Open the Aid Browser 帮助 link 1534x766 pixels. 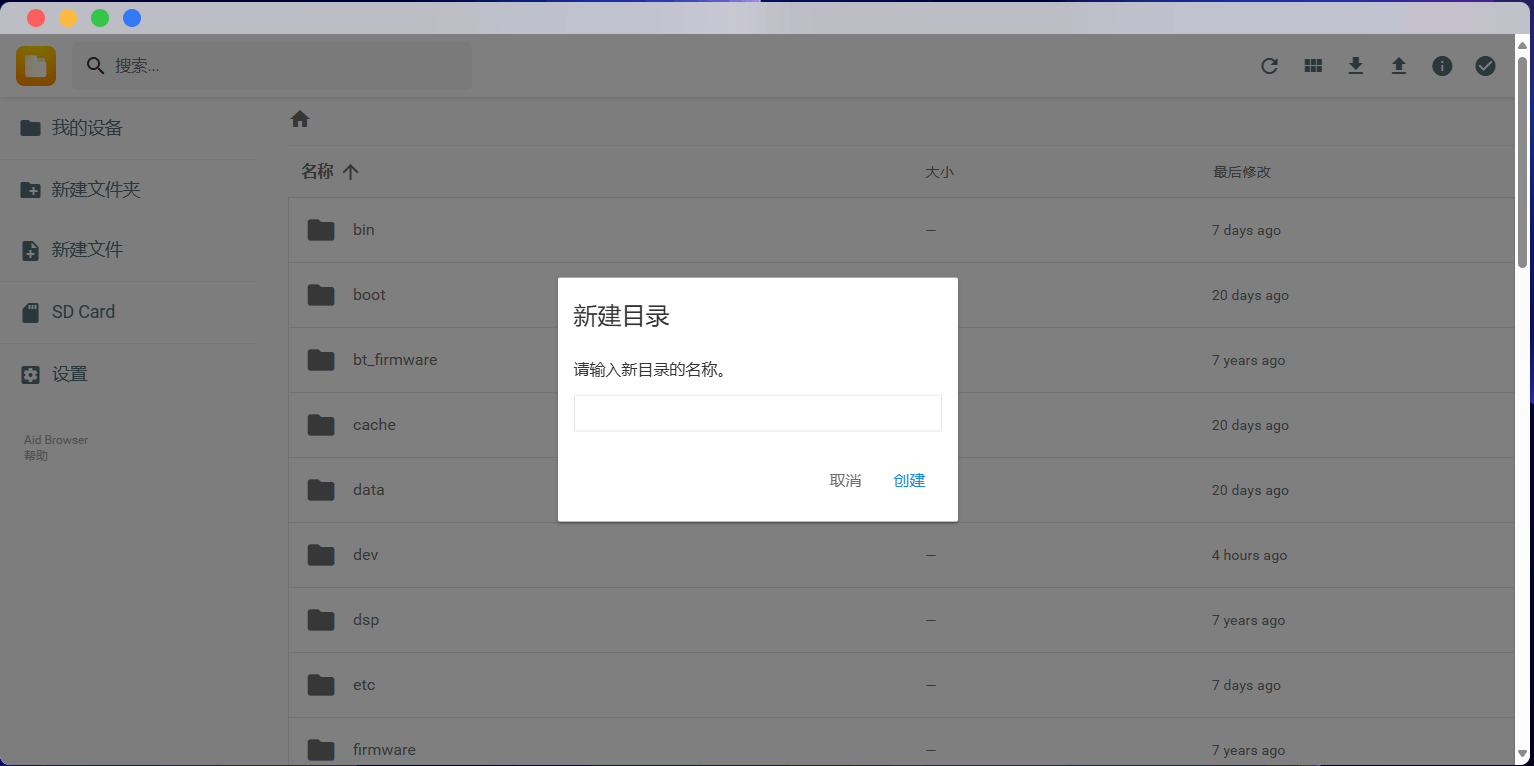click(55, 447)
